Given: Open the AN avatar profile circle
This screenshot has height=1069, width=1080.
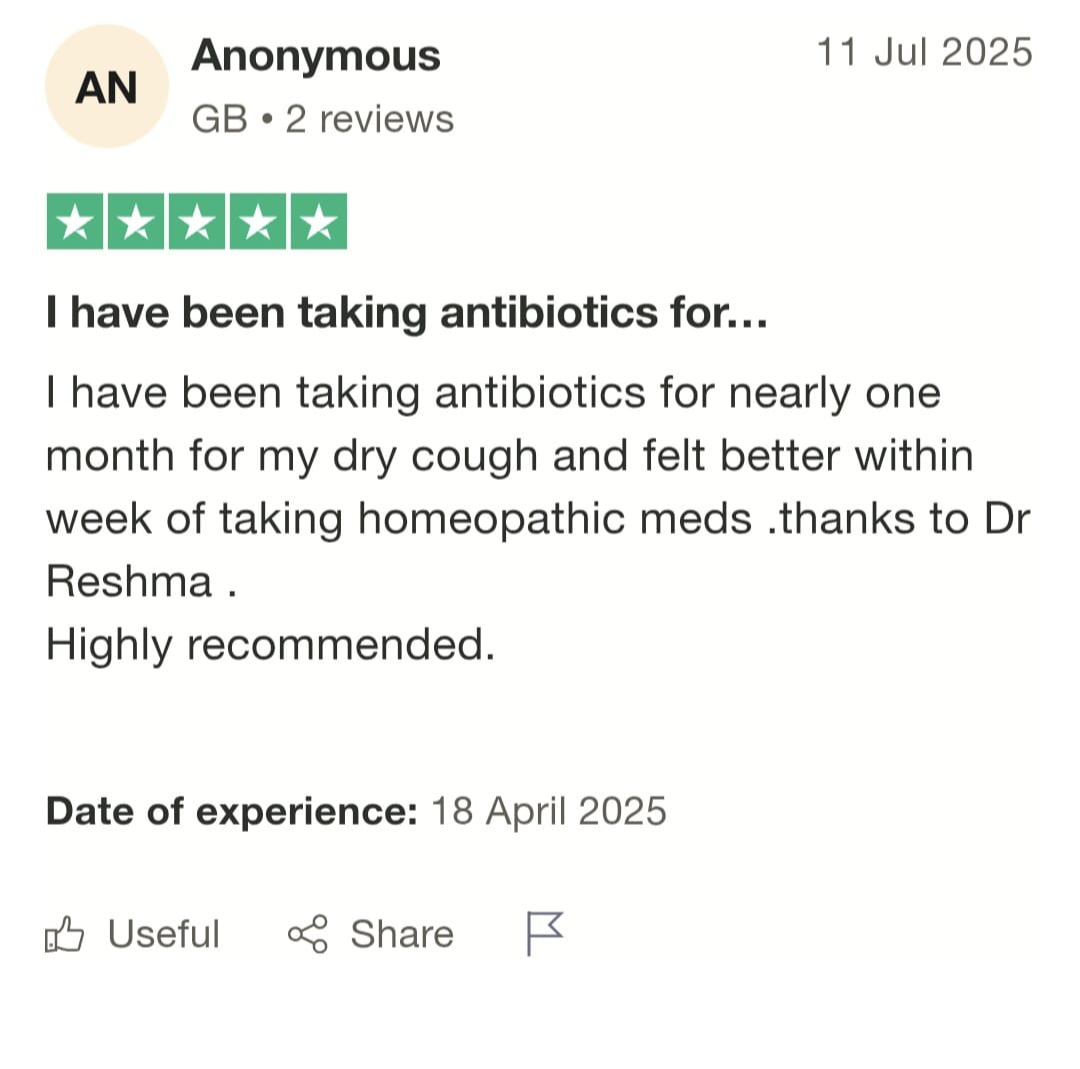Looking at the screenshot, I should [x=106, y=87].
